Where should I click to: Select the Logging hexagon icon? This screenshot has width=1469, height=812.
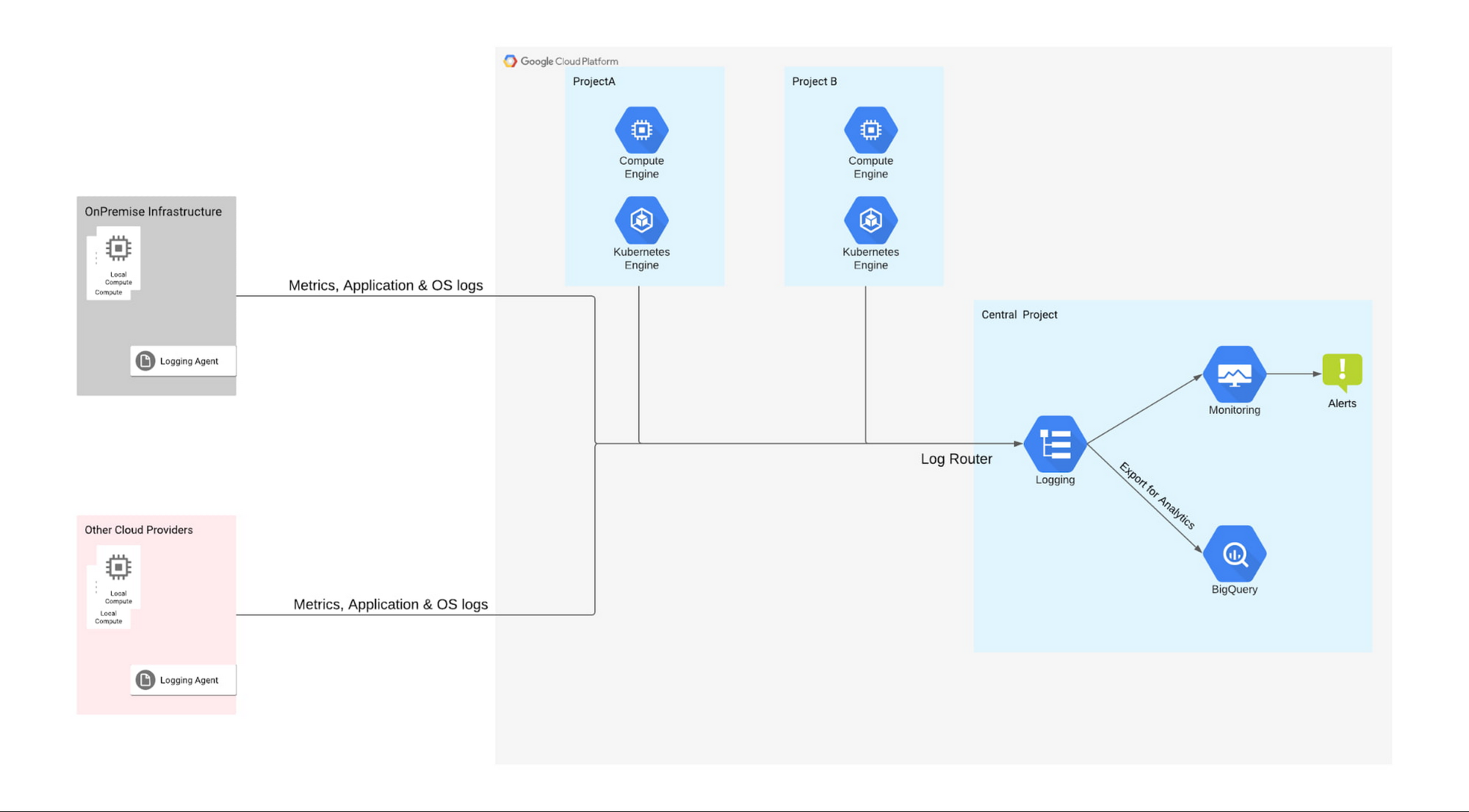click(x=1055, y=444)
